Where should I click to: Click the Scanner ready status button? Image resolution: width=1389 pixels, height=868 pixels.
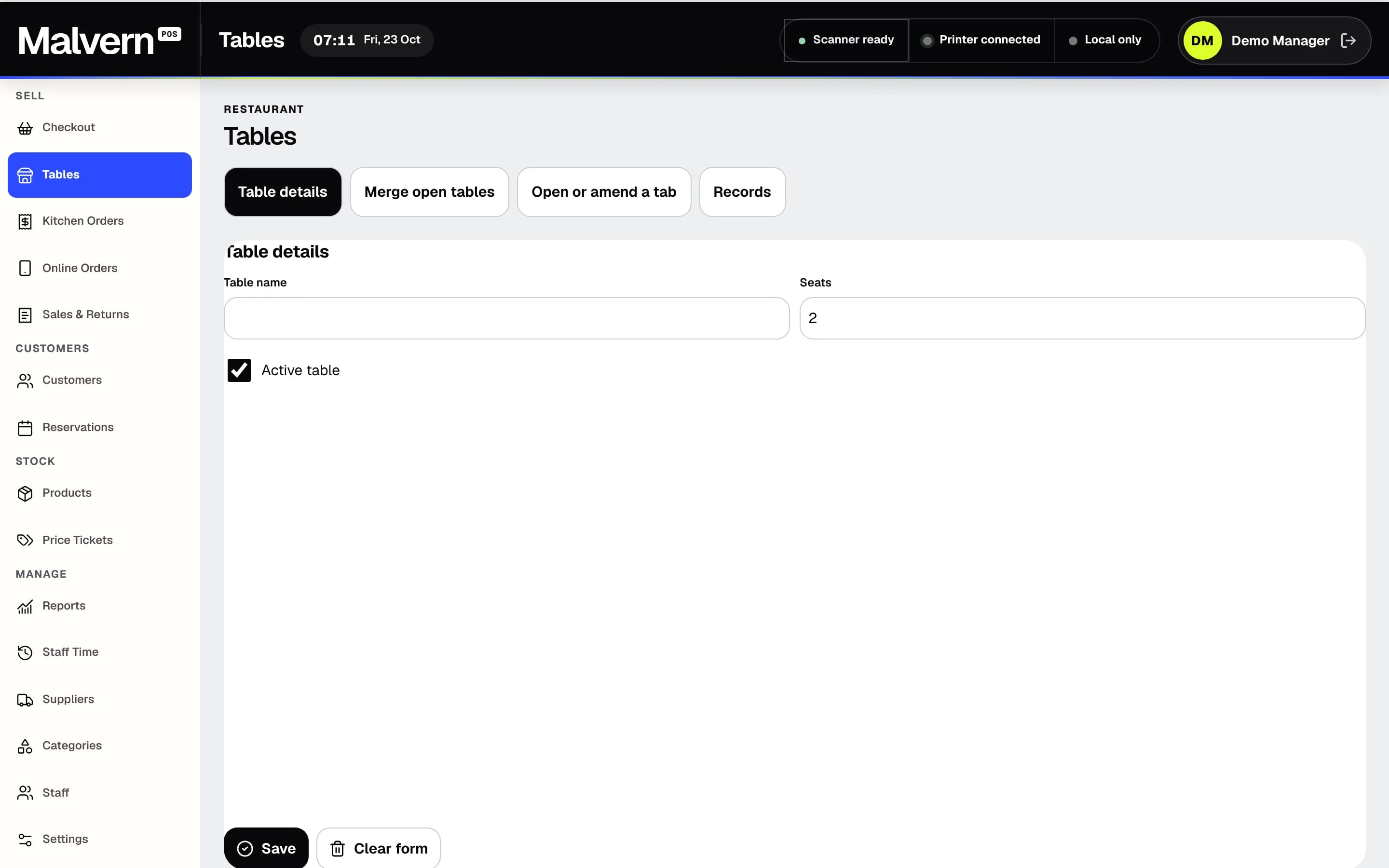pos(846,40)
